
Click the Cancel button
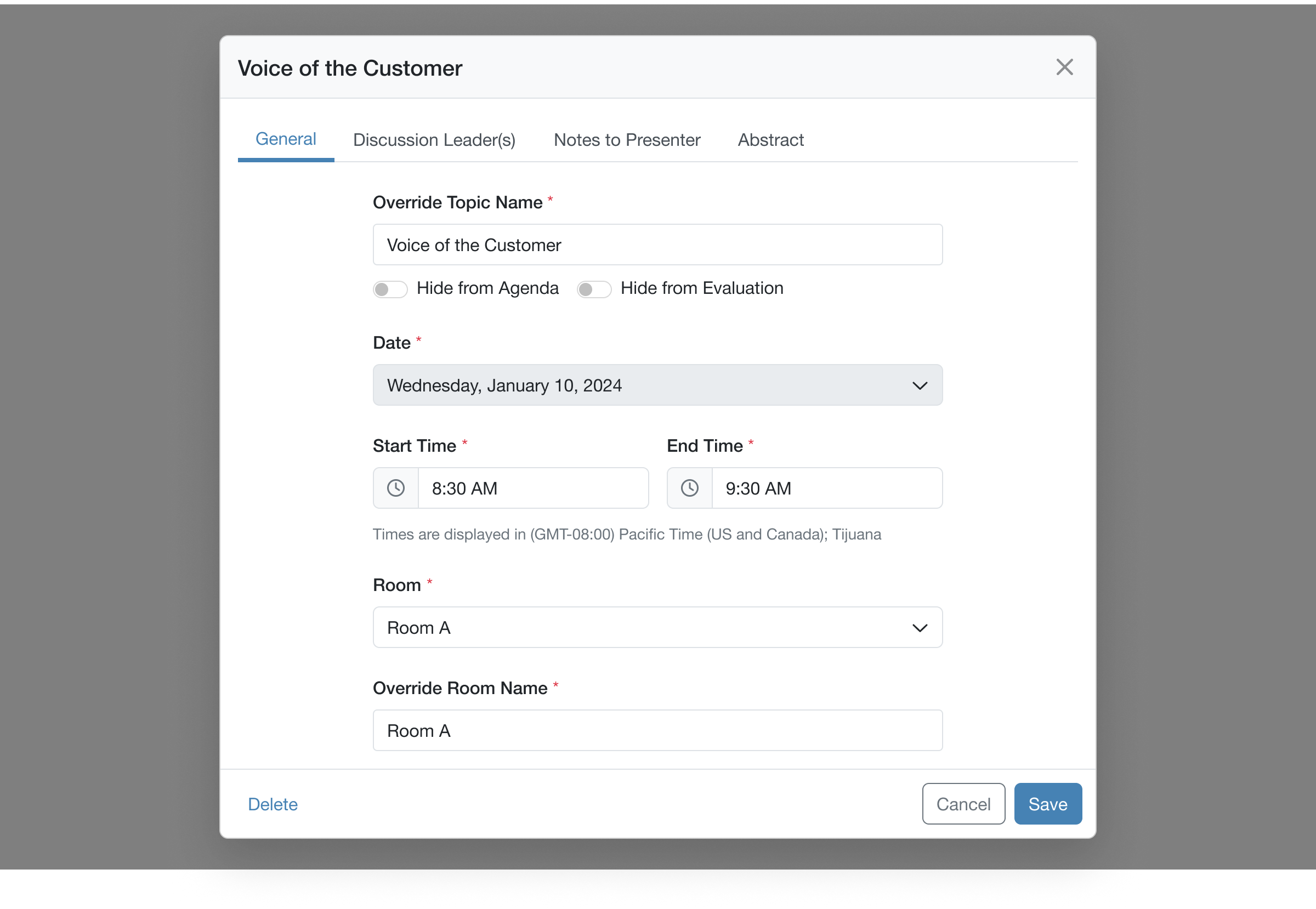coord(963,804)
